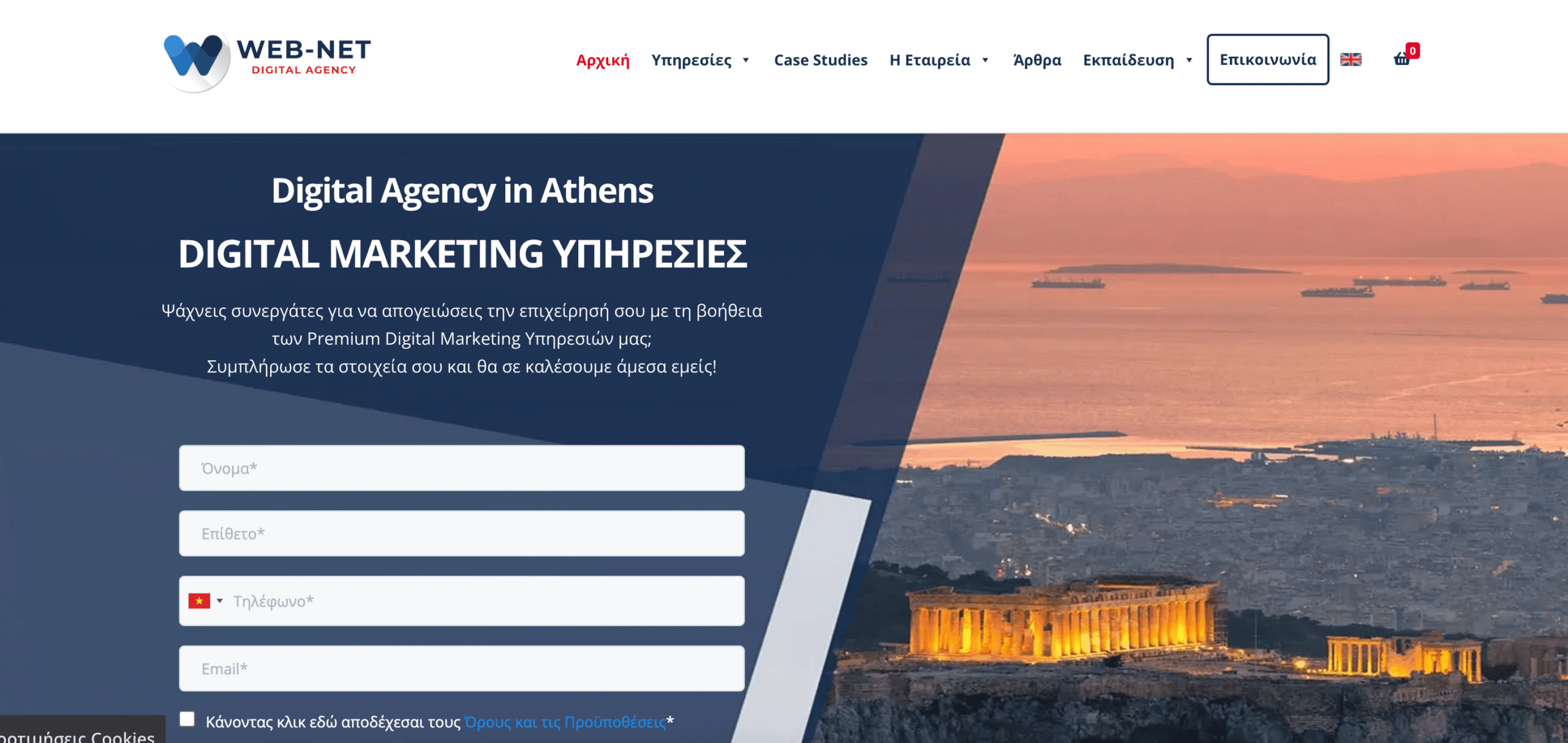This screenshot has height=743, width=1568.
Task: Focus the Όνομα input field
Action: [462, 468]
